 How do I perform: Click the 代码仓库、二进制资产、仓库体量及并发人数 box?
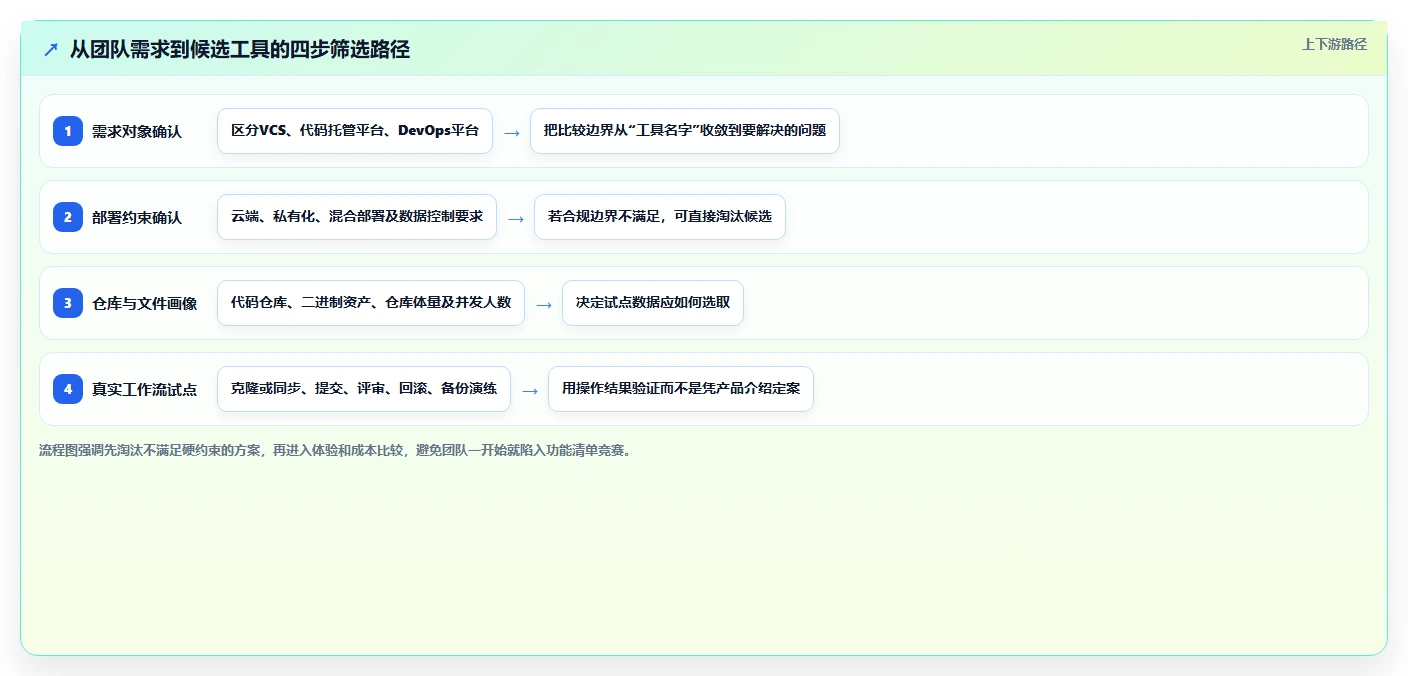(371, 303)
